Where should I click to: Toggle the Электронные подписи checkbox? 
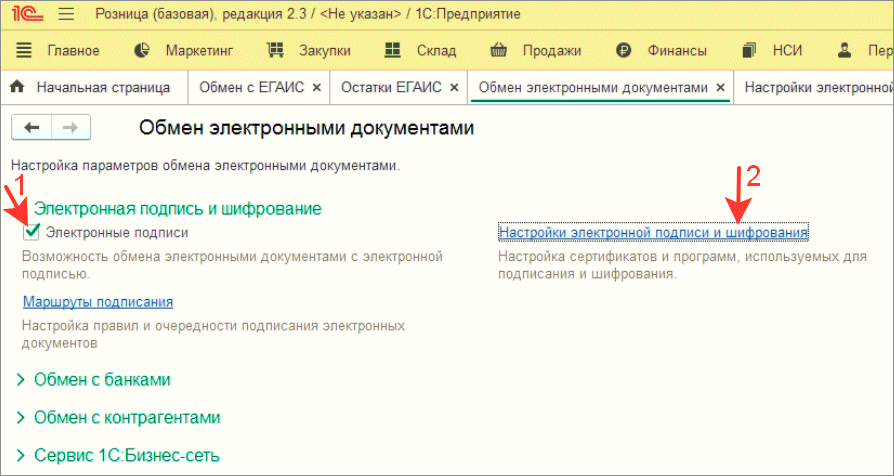[x=31, y=232]
